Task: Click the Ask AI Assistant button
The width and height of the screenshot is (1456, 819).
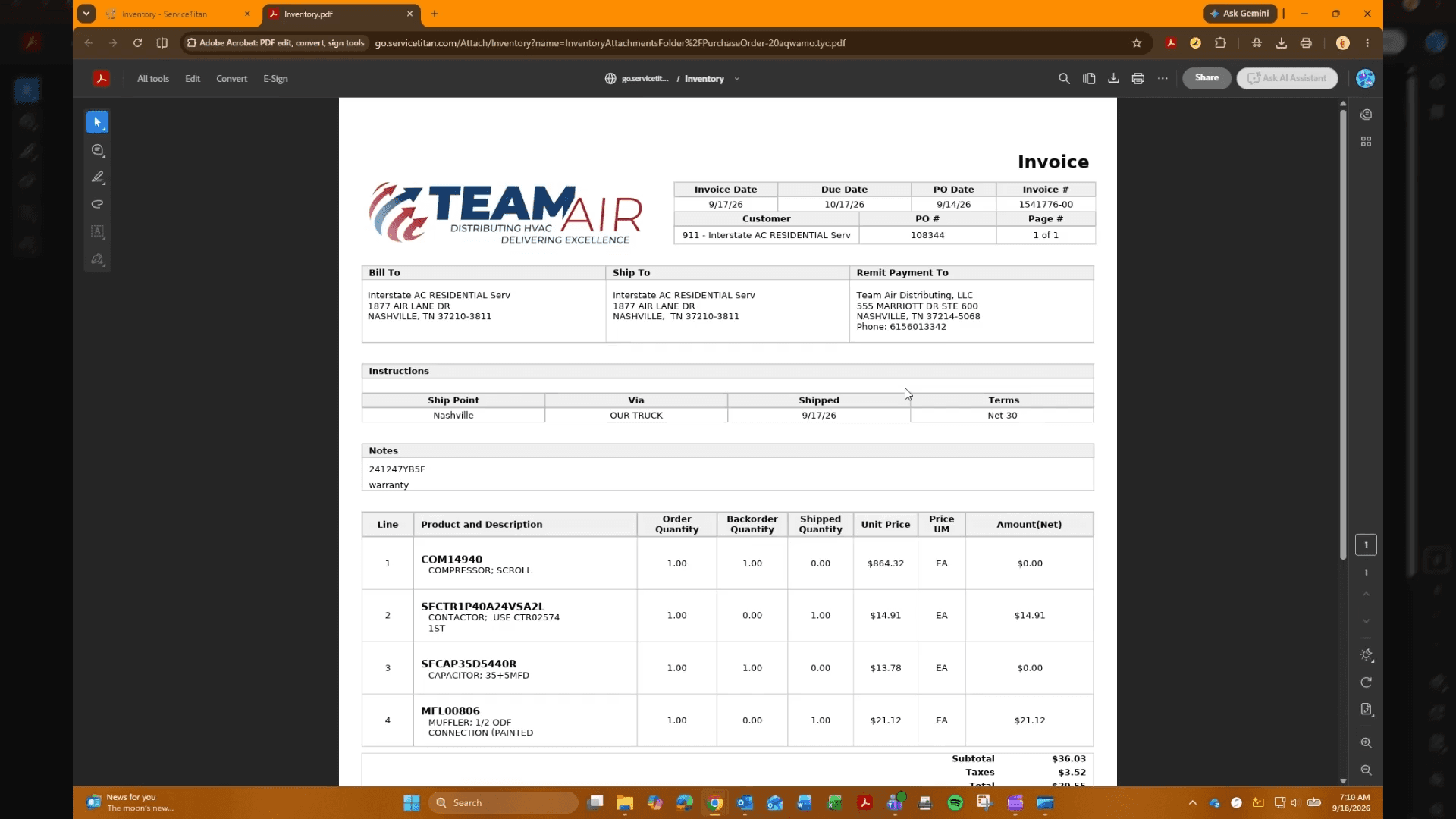Action: (1287, 77)
